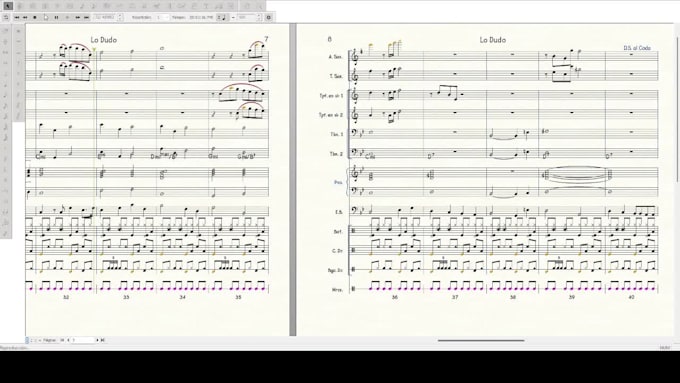Click the rewind playback button

click(x=25, y=17)
